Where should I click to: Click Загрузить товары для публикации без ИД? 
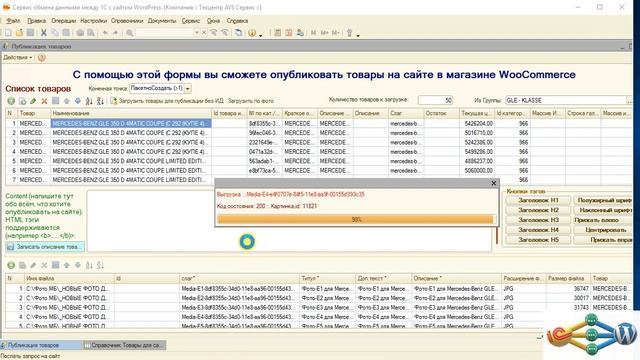click(167, 101)
